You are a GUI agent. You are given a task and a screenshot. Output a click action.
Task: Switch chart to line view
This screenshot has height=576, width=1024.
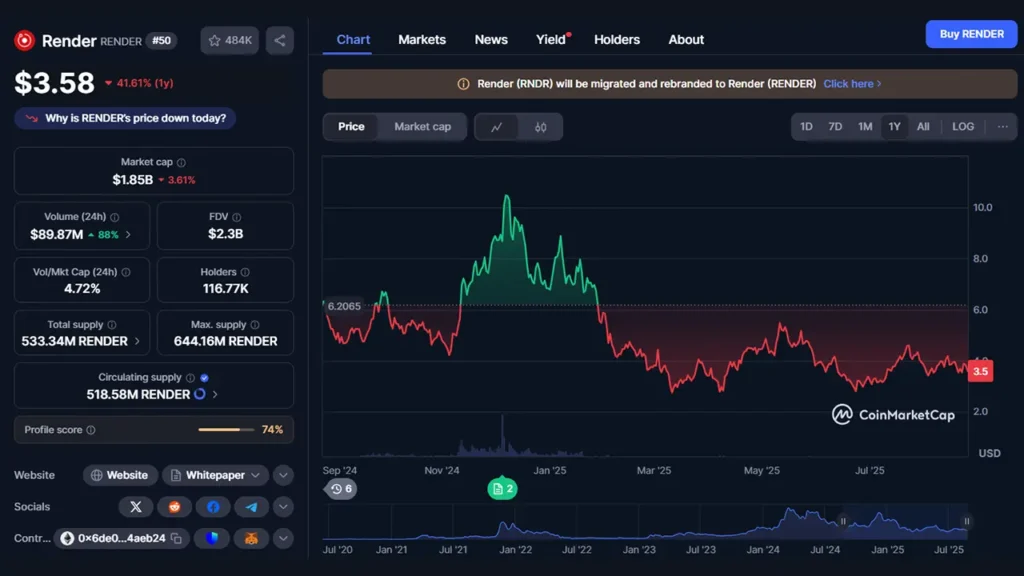tap(496, 127)
